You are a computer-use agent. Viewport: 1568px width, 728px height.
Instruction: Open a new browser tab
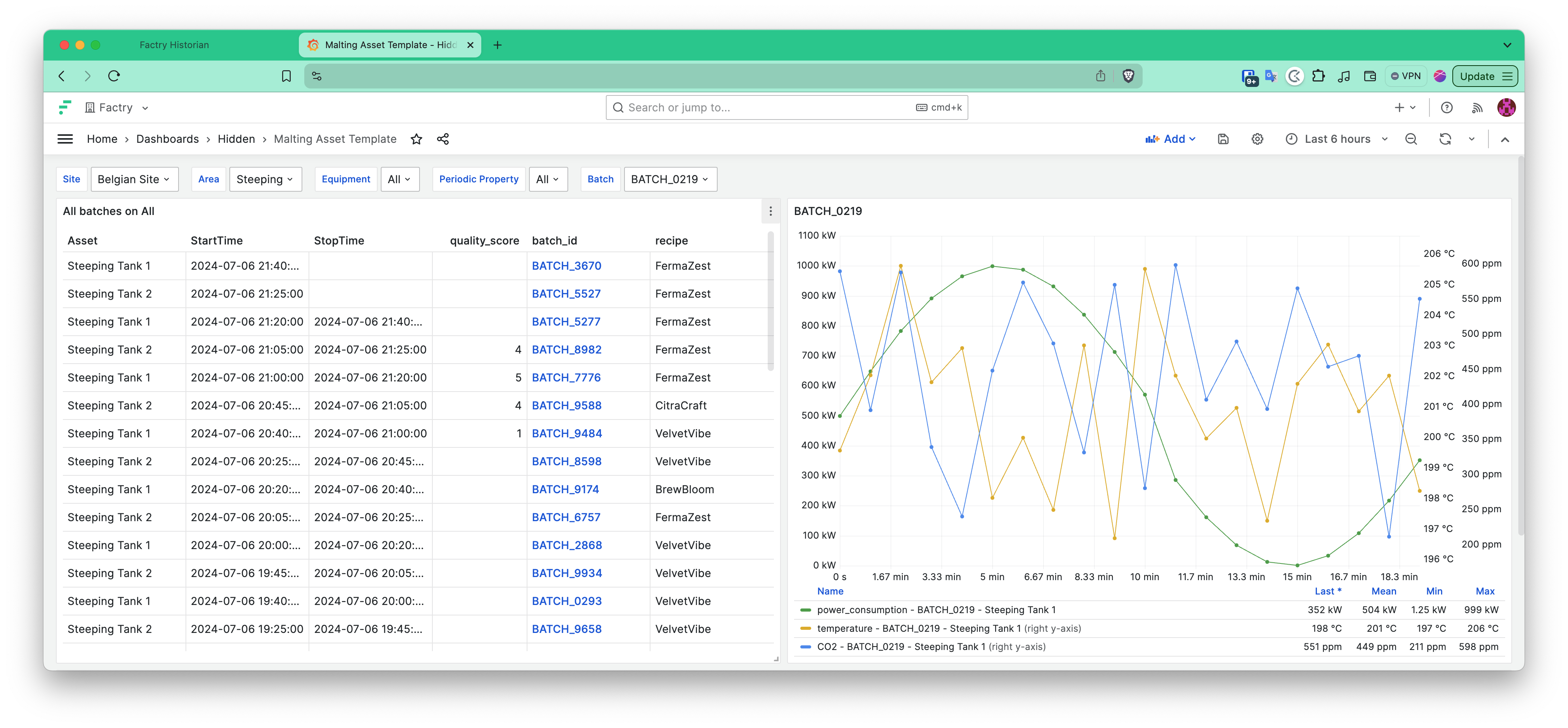[497, 45]
